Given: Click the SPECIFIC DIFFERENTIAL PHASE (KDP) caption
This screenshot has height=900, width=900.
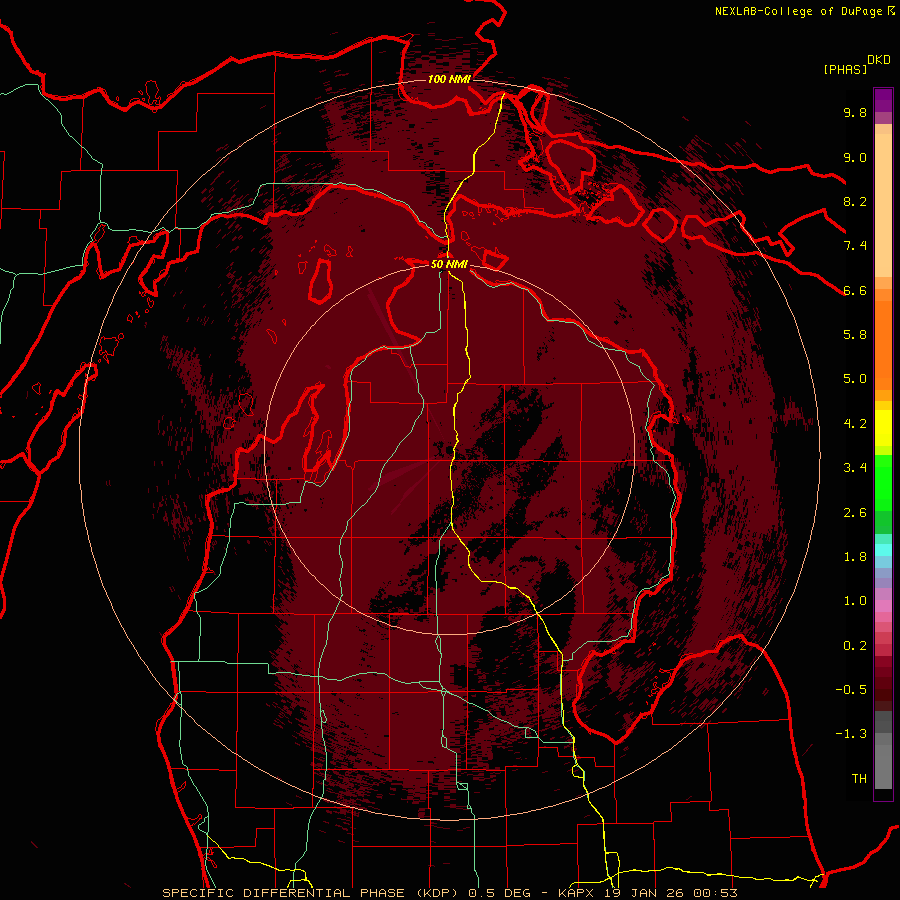Looking at the screenshot, I should pos(312,893).
